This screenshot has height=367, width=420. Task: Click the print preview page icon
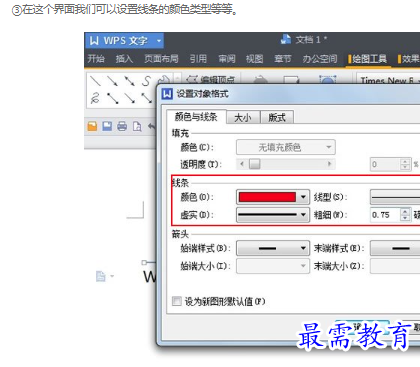click(x=137, y=126)
